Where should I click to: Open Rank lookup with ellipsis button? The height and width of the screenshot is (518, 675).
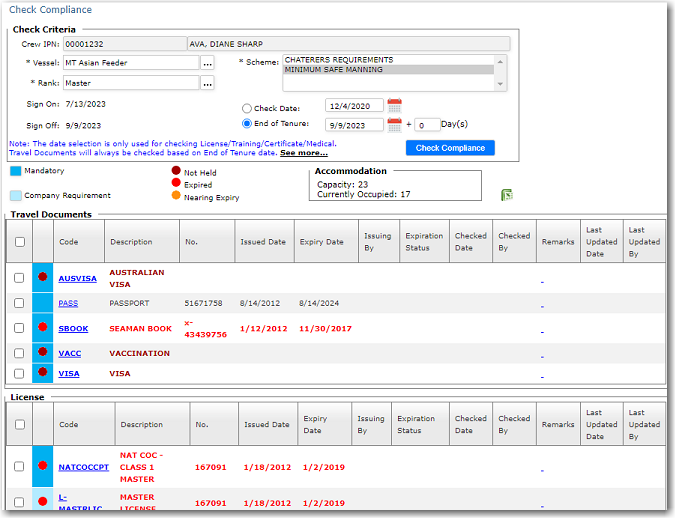coord(207,83)
